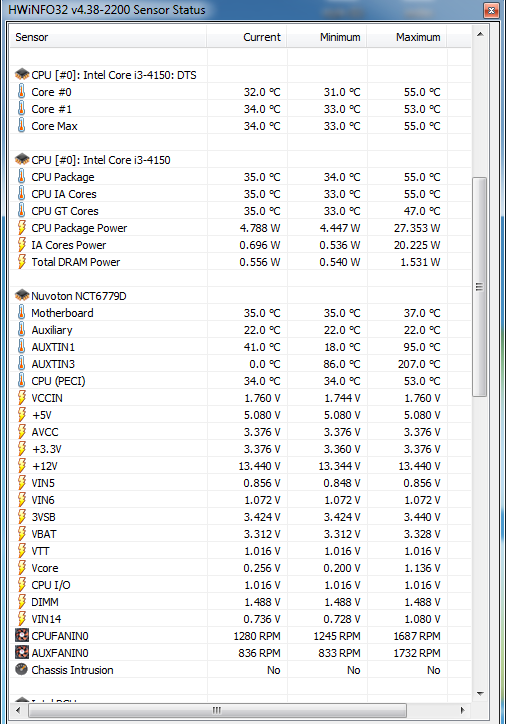Click the thermometer icon next to Core #0
Image resolution: width=506 pixels, height=724 pixels.
[21, 91]
